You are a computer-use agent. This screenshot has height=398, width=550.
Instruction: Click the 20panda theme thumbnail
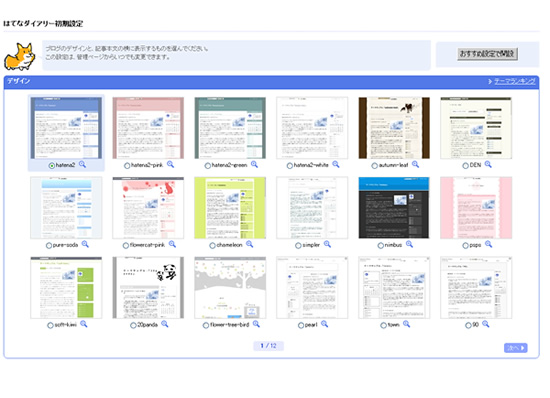tap(148, 288)
